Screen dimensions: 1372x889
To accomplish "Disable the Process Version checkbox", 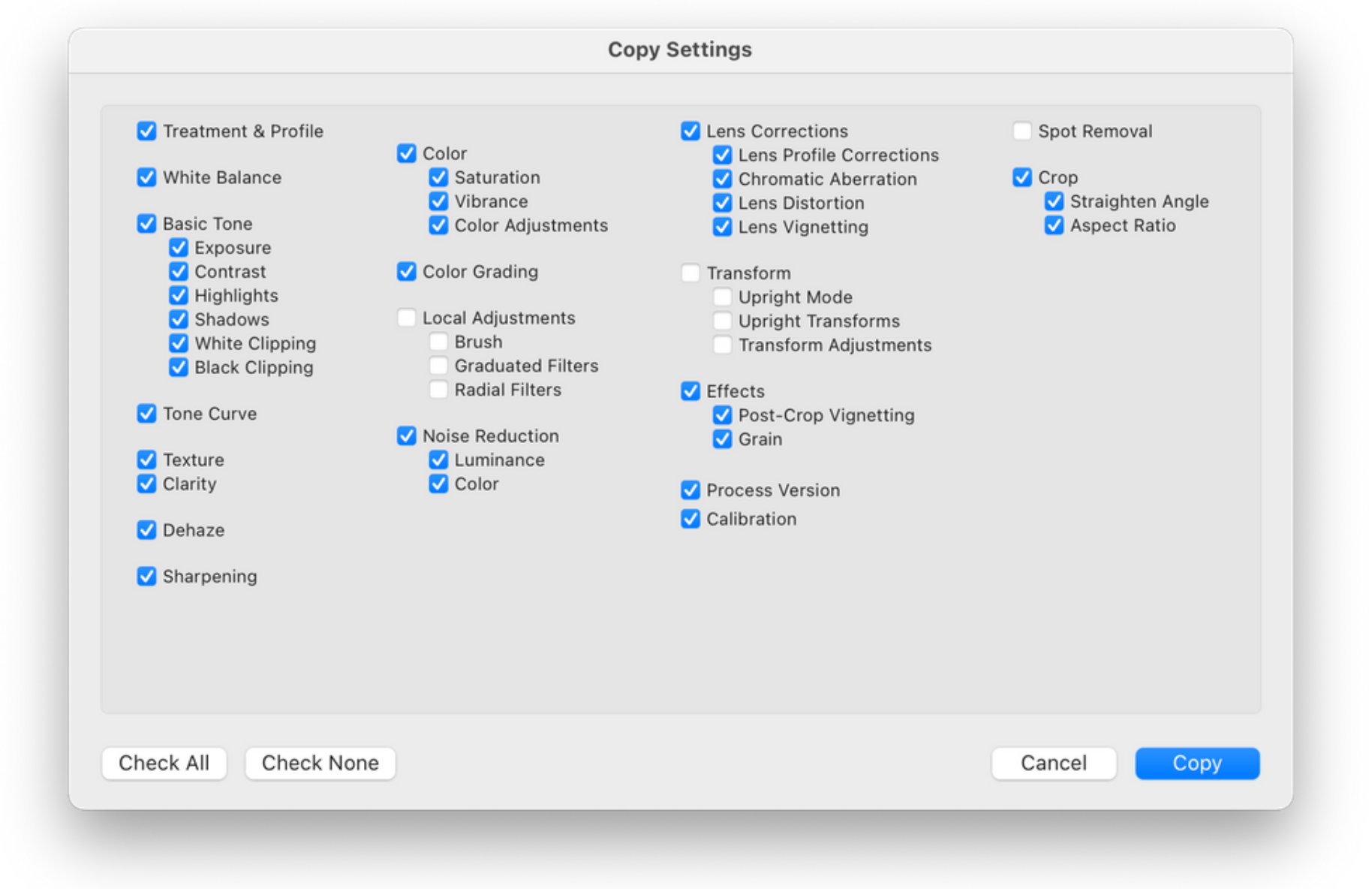I will point(691,490).
